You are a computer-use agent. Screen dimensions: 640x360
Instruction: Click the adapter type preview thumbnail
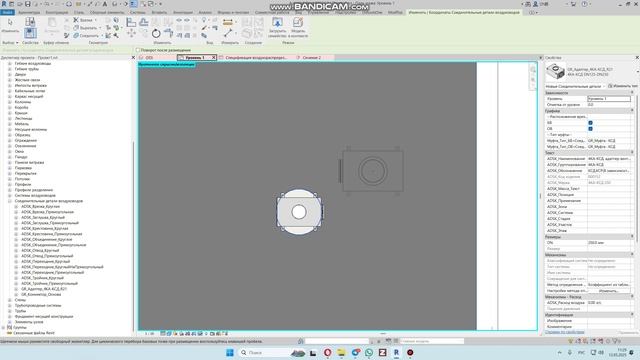pyautogui.click(x=556, y=72)
